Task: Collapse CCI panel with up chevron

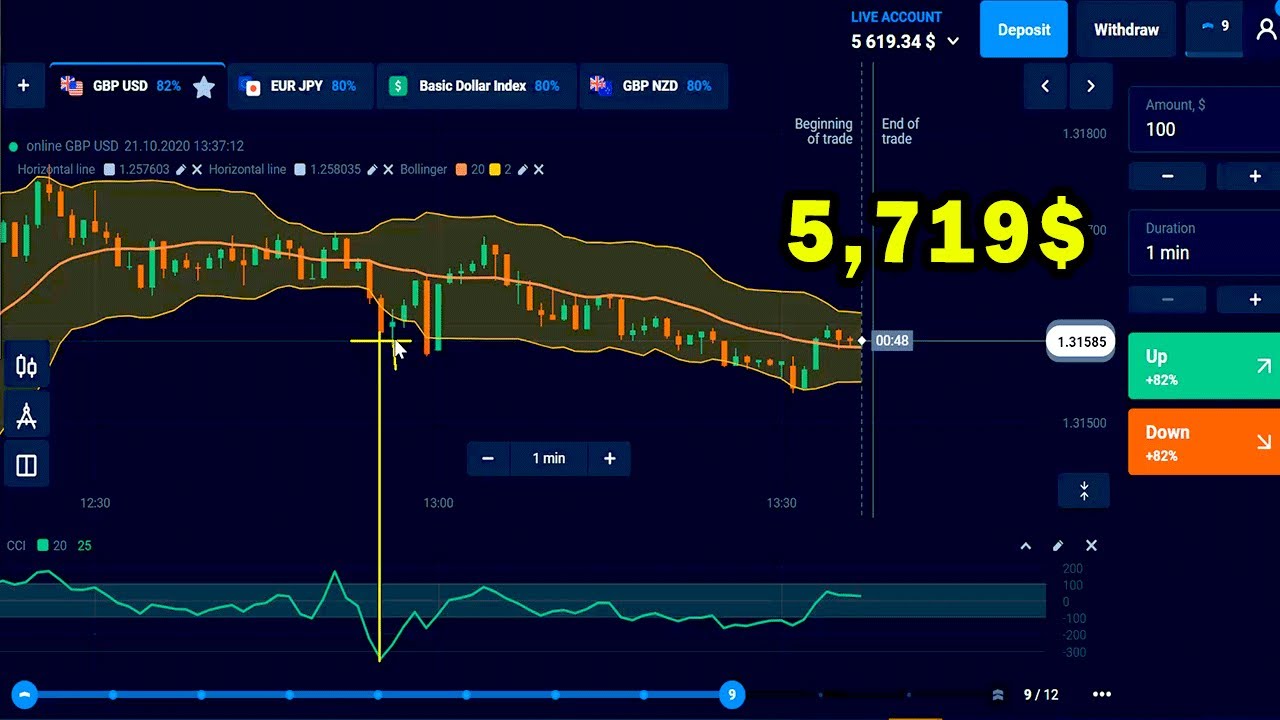Action: coord(1025,546)
